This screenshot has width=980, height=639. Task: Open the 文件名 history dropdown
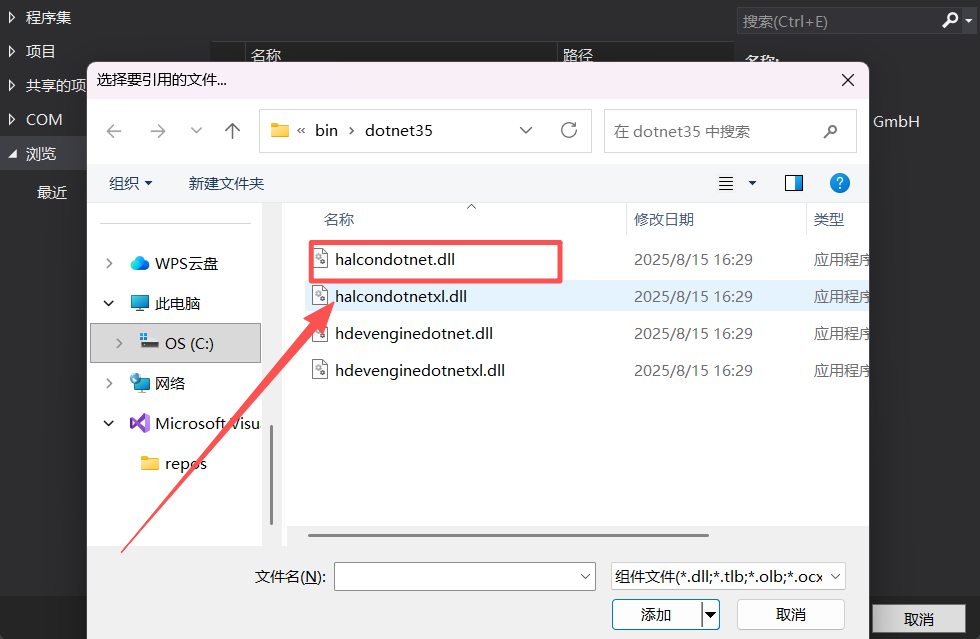click(586, 576)
